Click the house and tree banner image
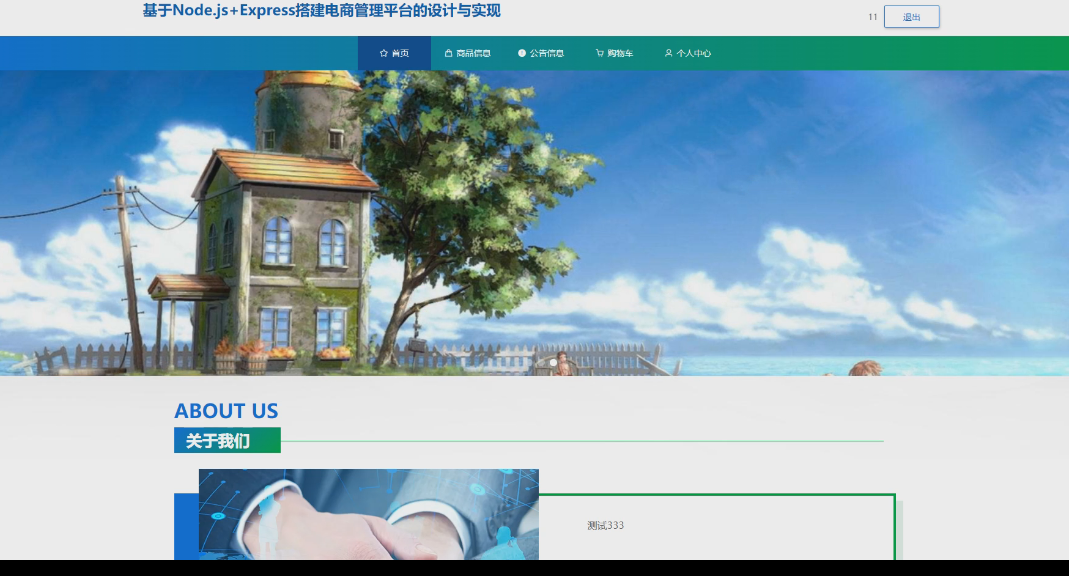Image resolution: width=1069 pixels, height=576 pixels. pos(534,223)
